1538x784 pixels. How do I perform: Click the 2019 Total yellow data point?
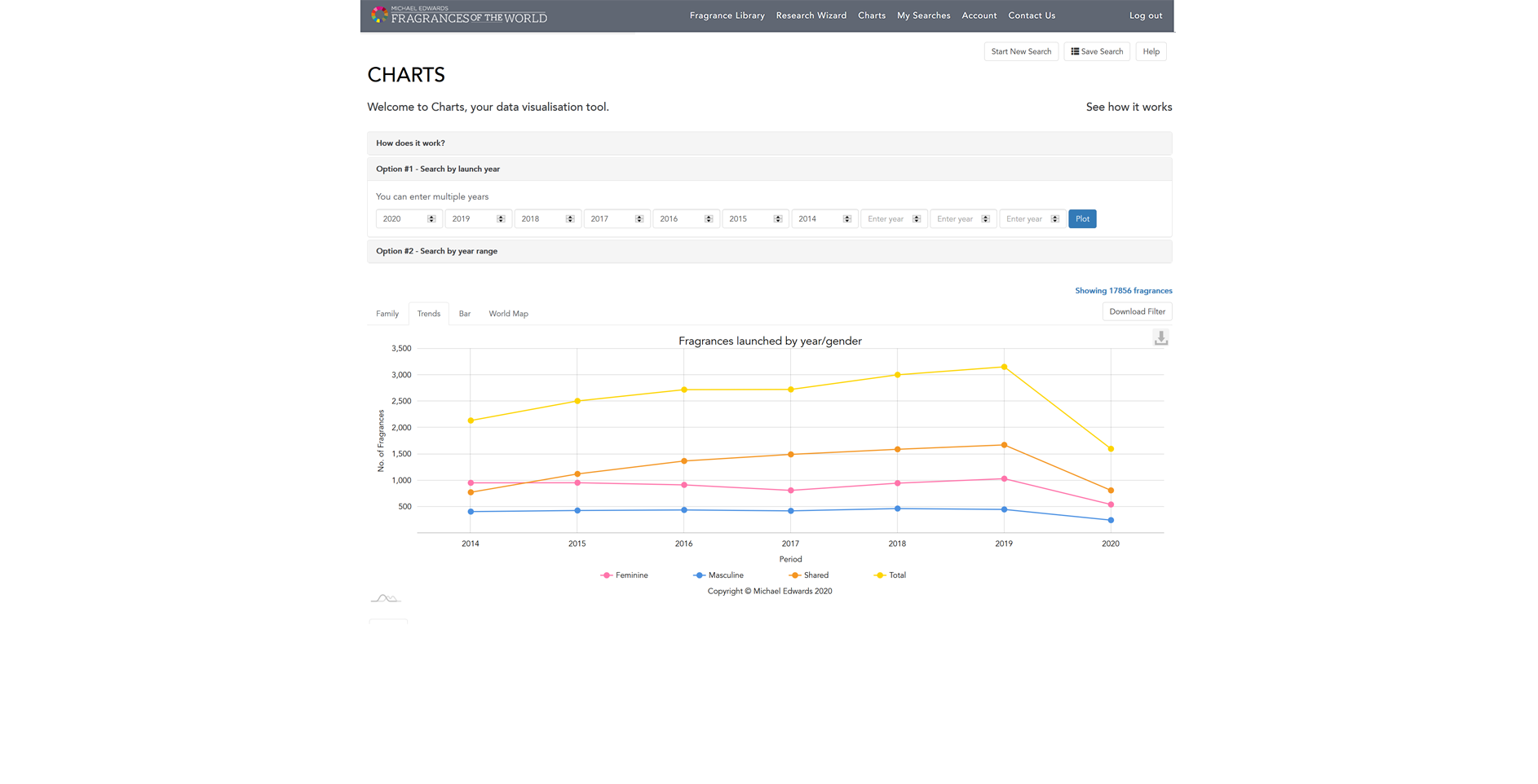(x=1004, y=367)
